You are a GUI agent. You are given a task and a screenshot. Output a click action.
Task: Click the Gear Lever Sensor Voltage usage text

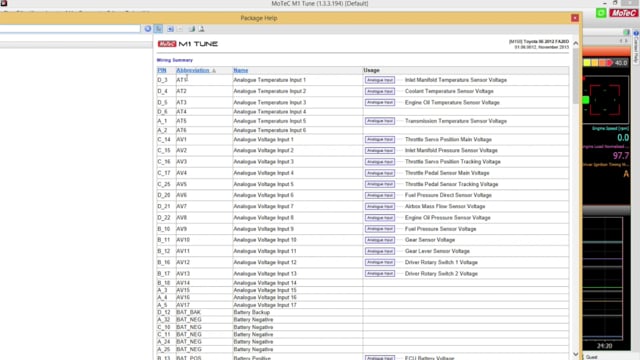437,251
